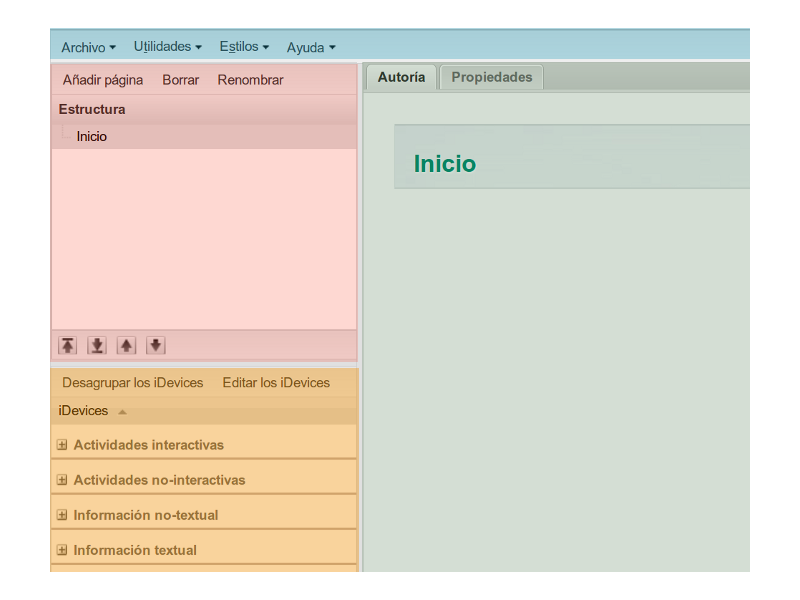Select the Autoría tab
The width and height of the screenshot is (800, 600).
[401, 76]
